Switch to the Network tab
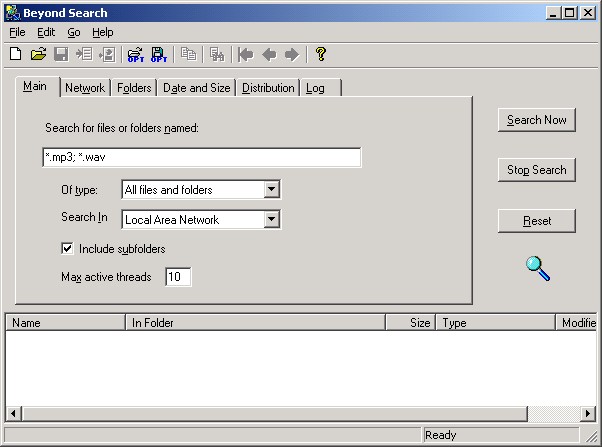Screen dimensions: 602x447 (85, 88)
